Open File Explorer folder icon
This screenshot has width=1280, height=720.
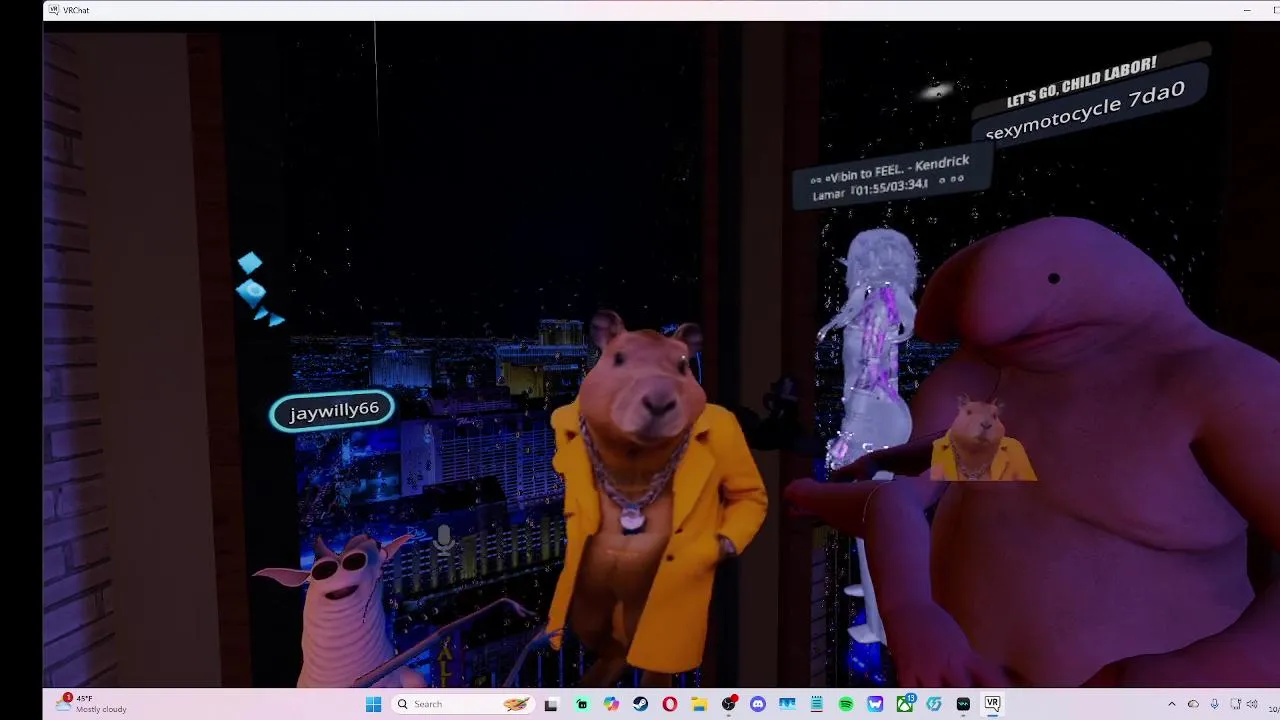point(699,704)
